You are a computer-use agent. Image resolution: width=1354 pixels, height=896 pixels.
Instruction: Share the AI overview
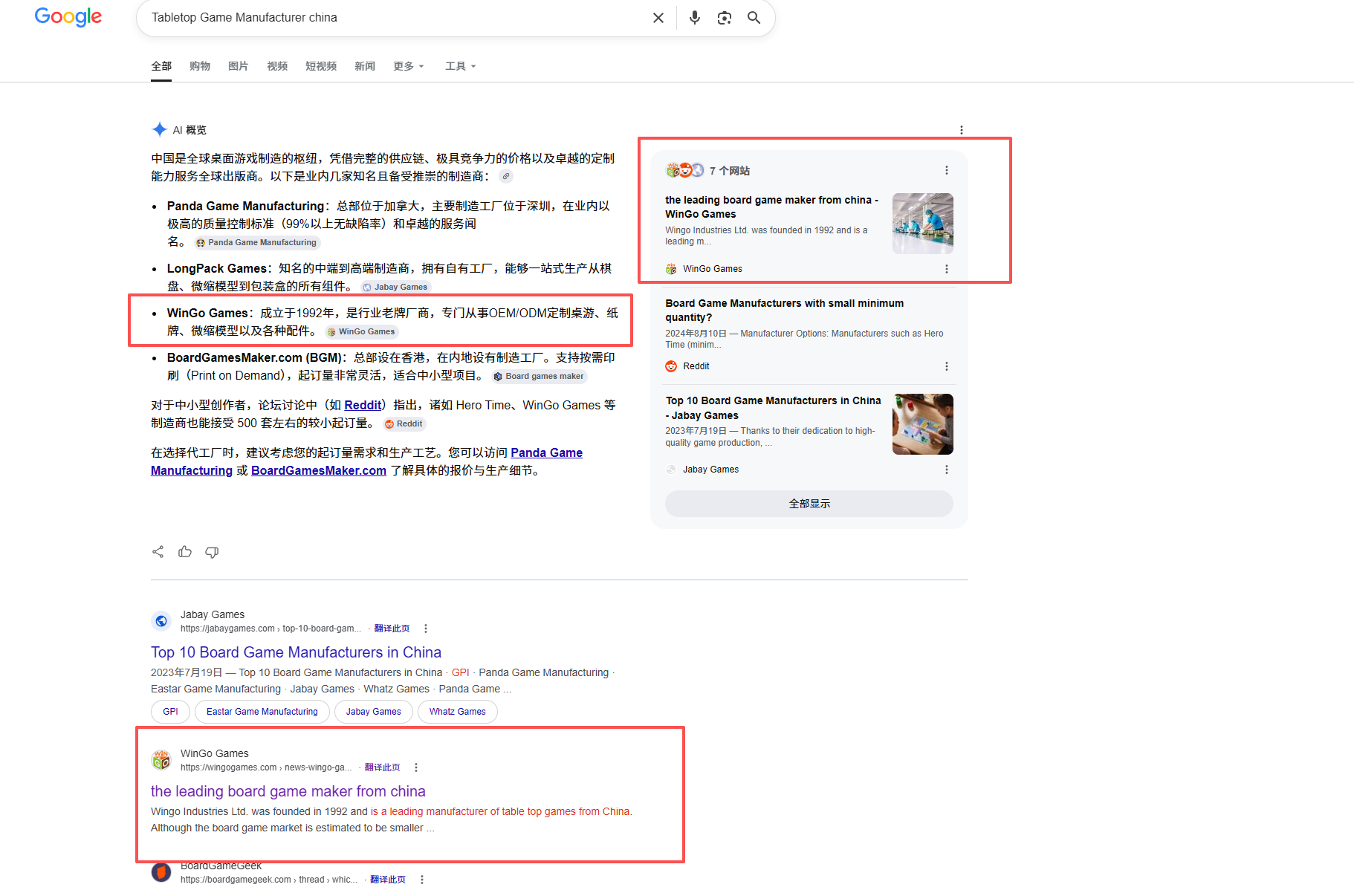(x=158, y=551)
